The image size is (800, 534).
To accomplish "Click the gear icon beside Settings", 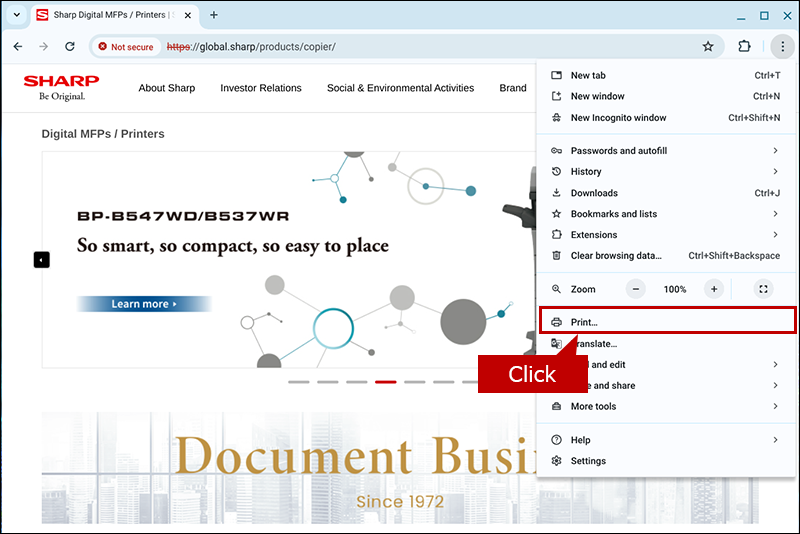I will 556,461.
